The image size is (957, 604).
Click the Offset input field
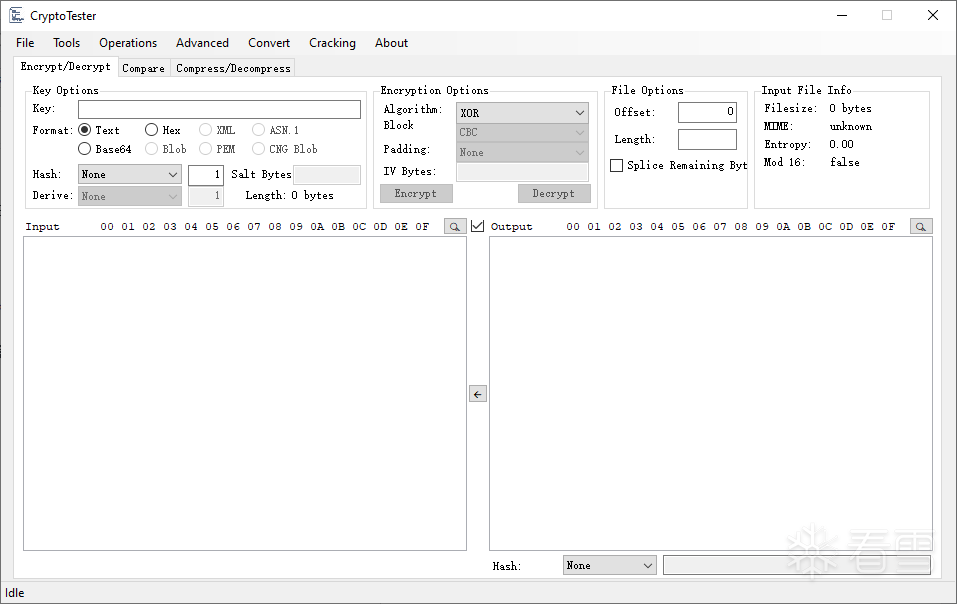point(707,112)
